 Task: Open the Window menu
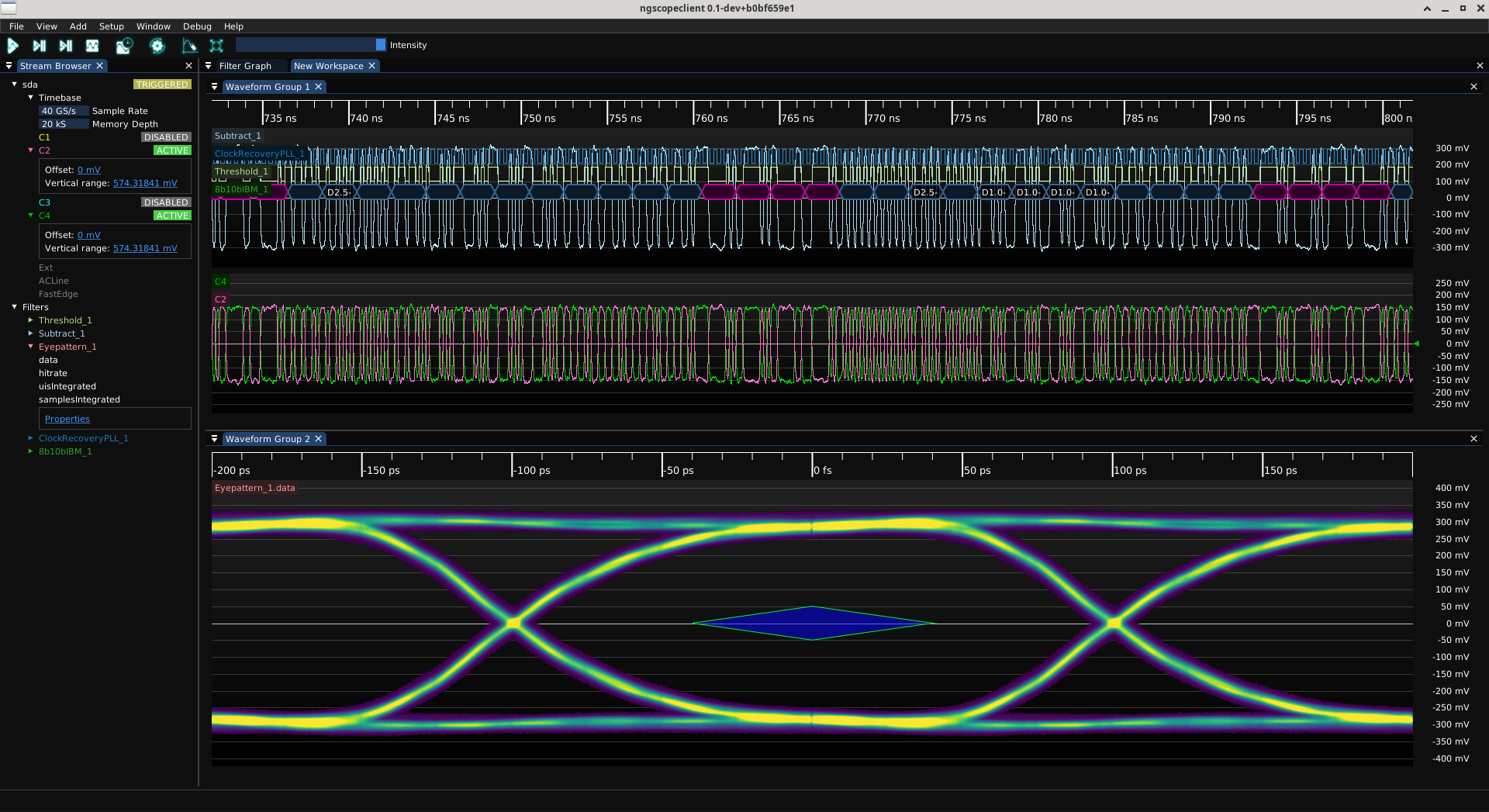tap(154, 26)
